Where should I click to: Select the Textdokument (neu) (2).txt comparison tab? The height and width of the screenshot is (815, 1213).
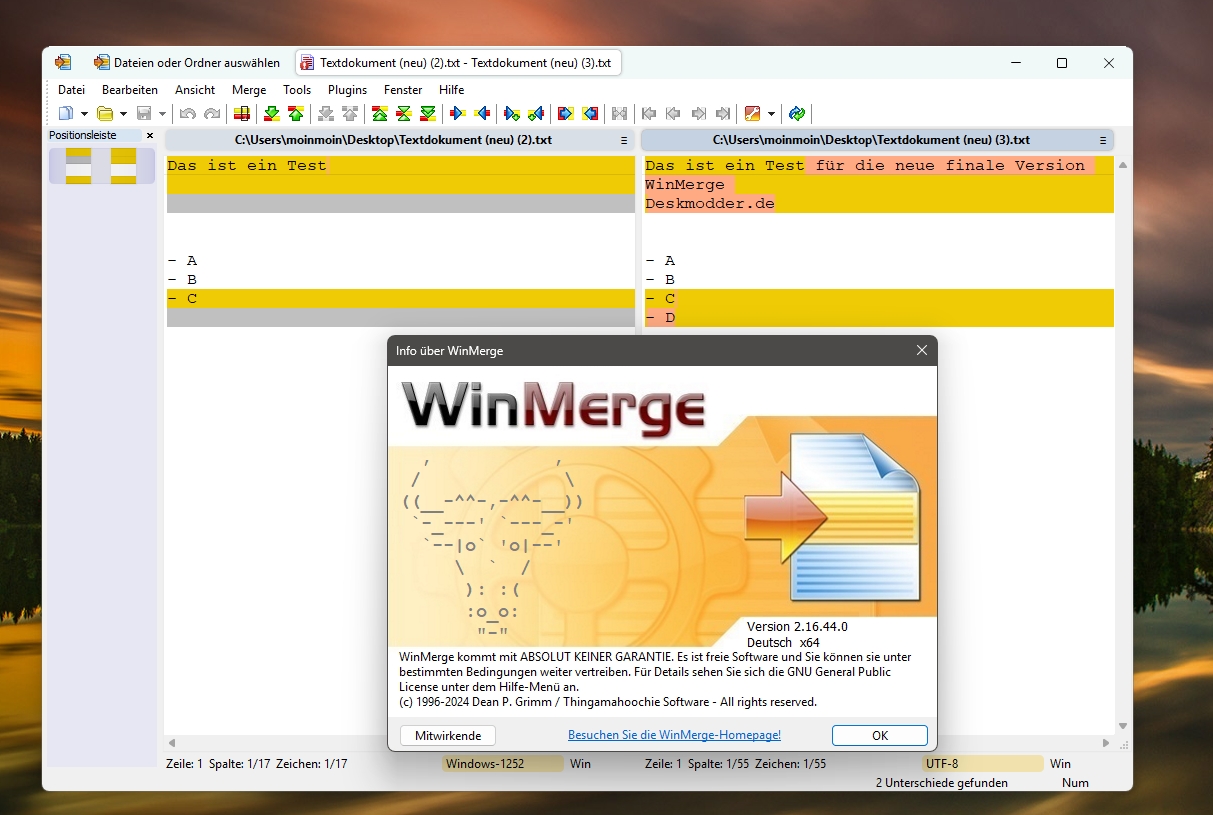click(459, 62)
